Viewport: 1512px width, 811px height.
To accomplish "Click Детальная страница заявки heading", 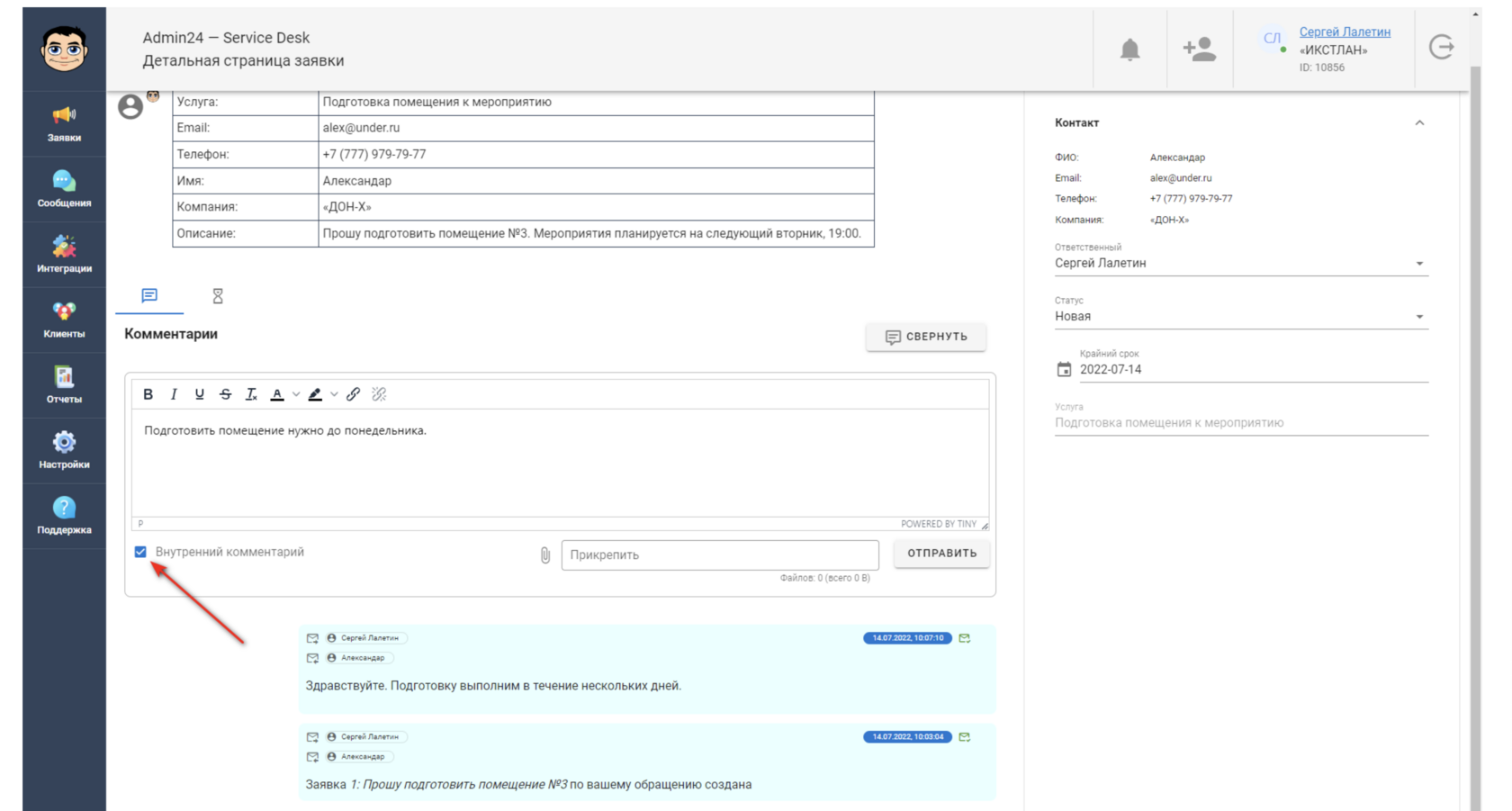I will coord(243,60).
